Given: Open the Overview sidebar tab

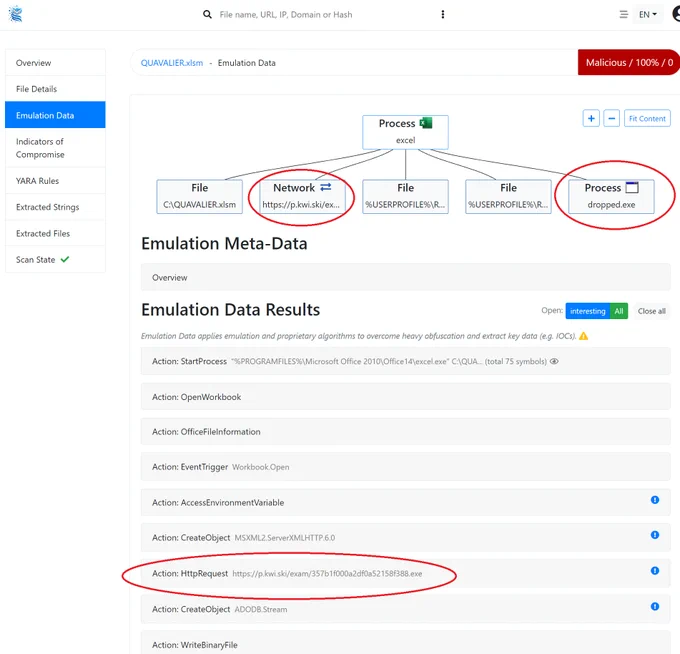Looking at the screenshot, I should pos(55,63).
